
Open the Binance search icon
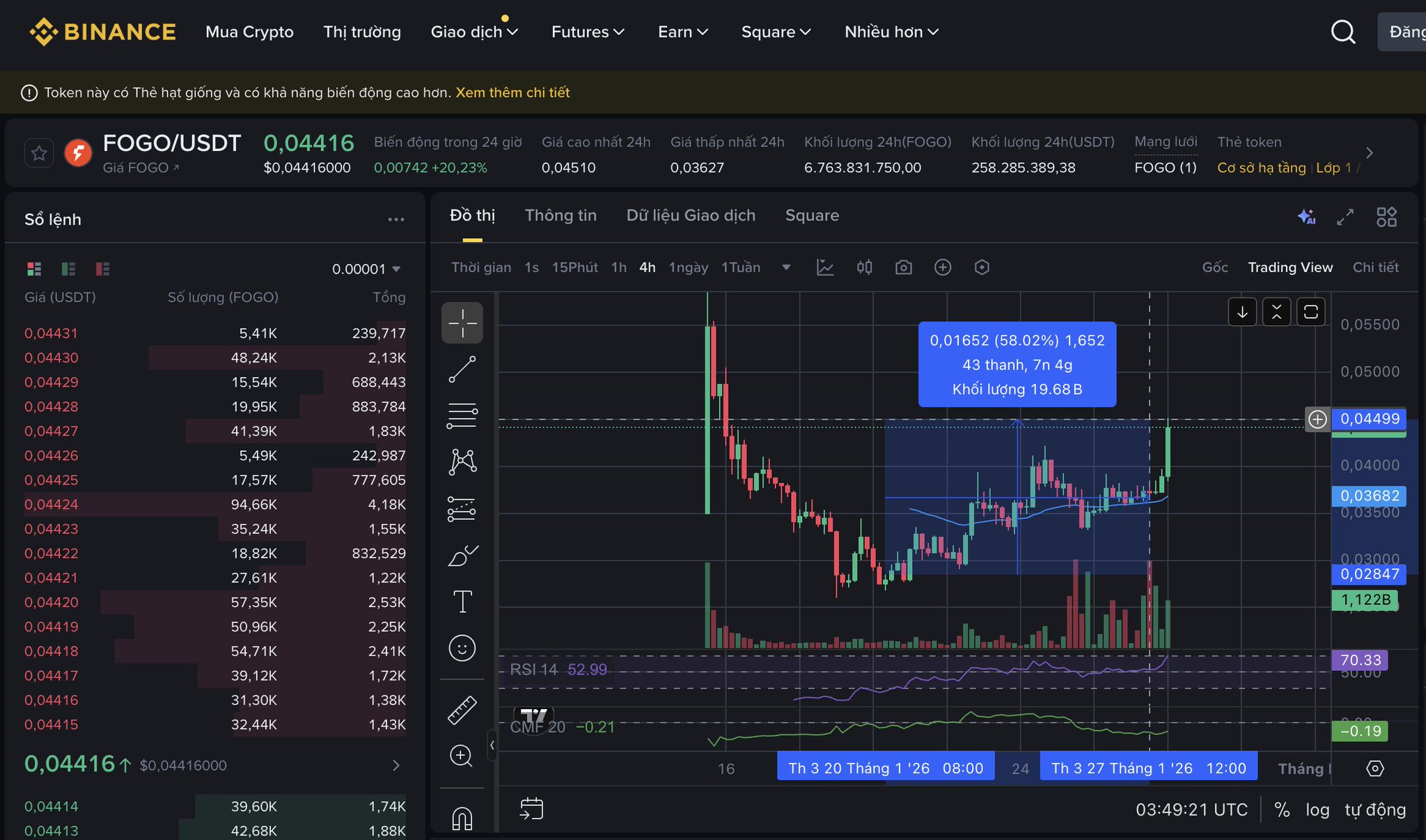click(x=1342, y=32)
